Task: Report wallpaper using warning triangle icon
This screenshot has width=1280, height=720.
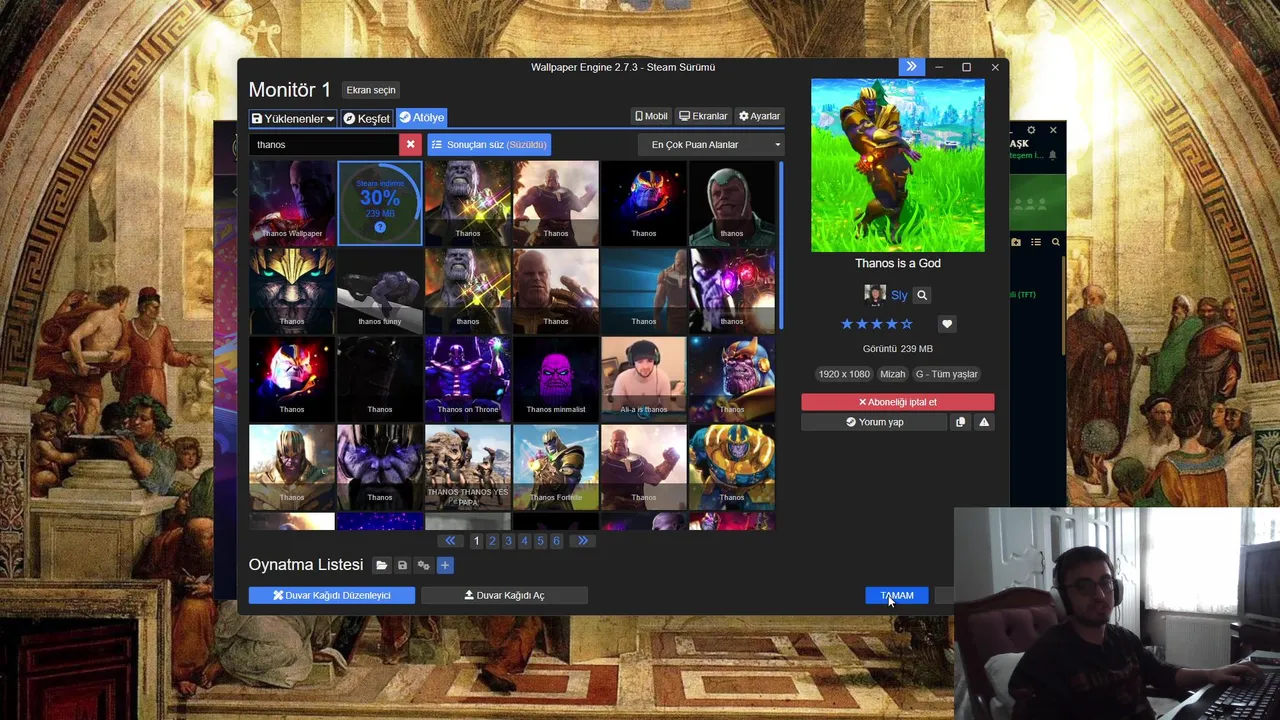Action: click(x=984, y=422)
